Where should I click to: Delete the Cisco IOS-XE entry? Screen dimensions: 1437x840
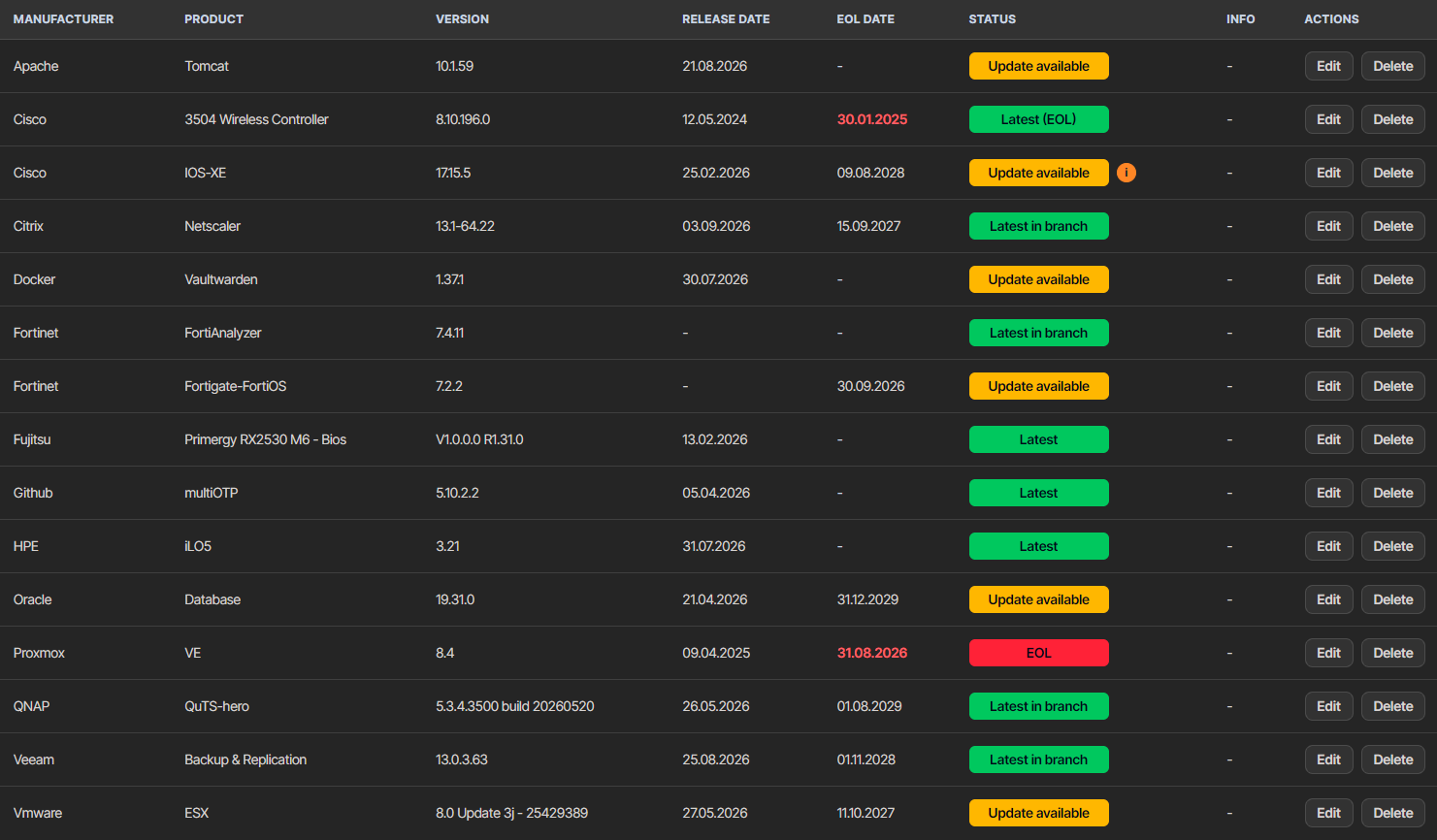coord(1393,173)
